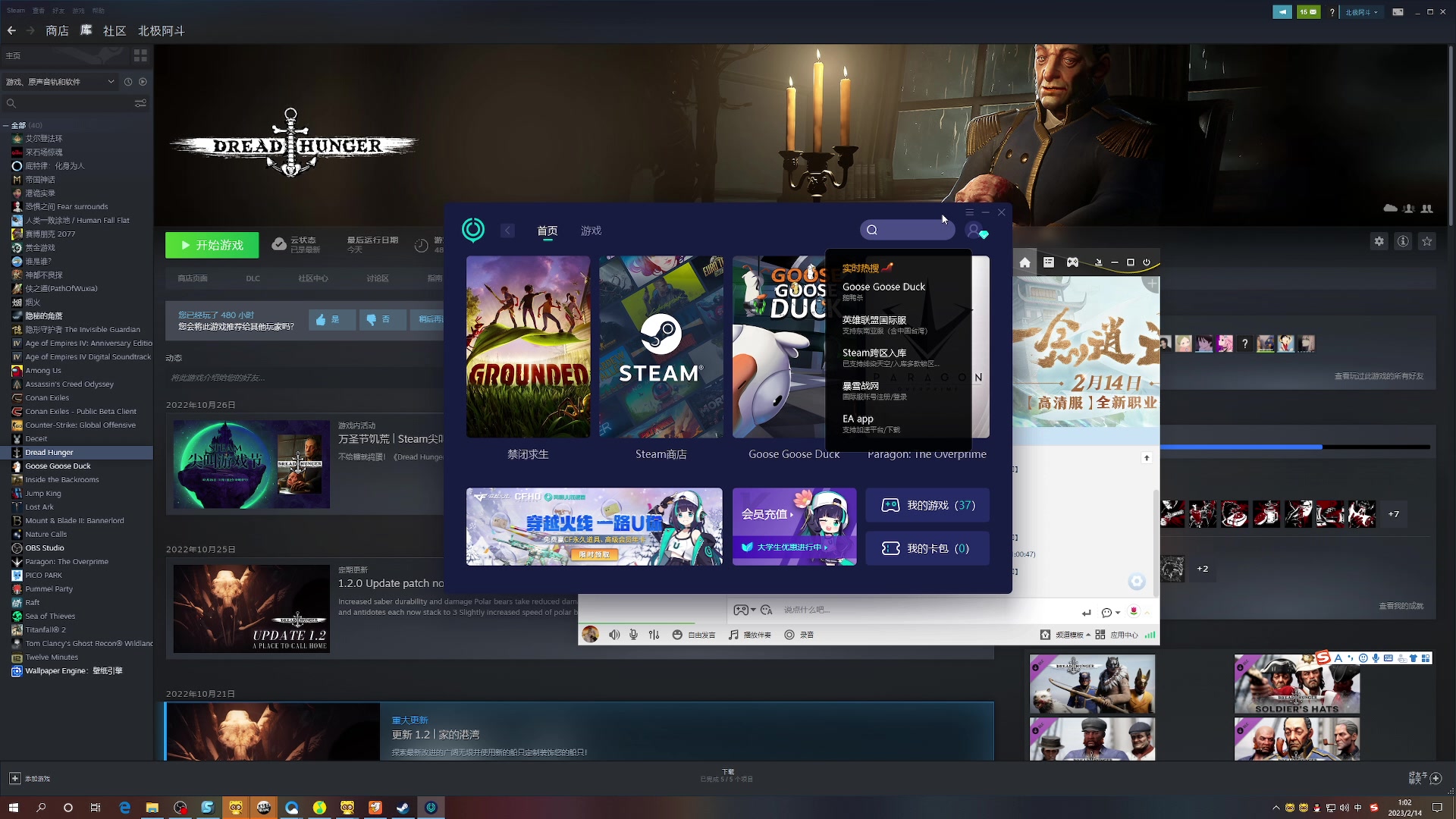Click the ready-to-play filter icon in sidebar
The width and height of the screenshot is (1456, 819).
click(143, 82)
